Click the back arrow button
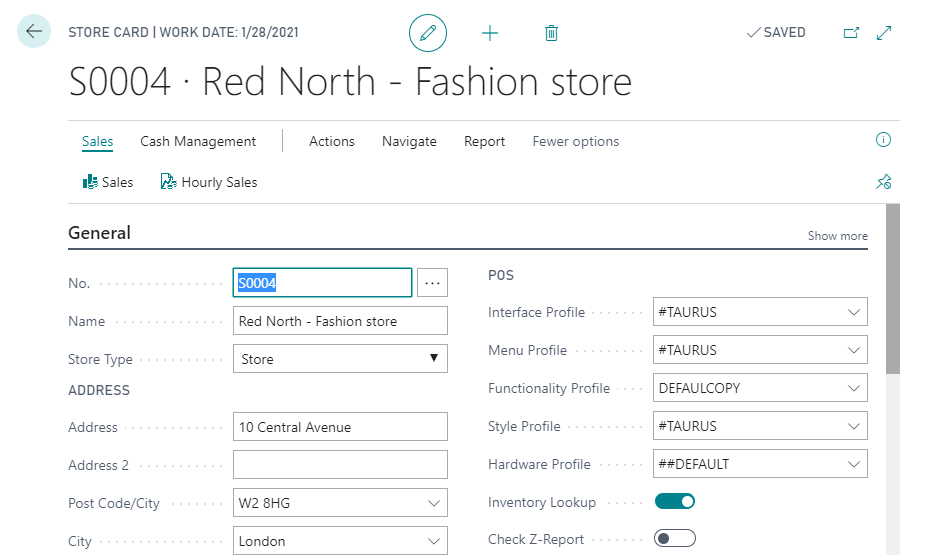This screenshot has height=555, width=929. (x=34, y=32)
